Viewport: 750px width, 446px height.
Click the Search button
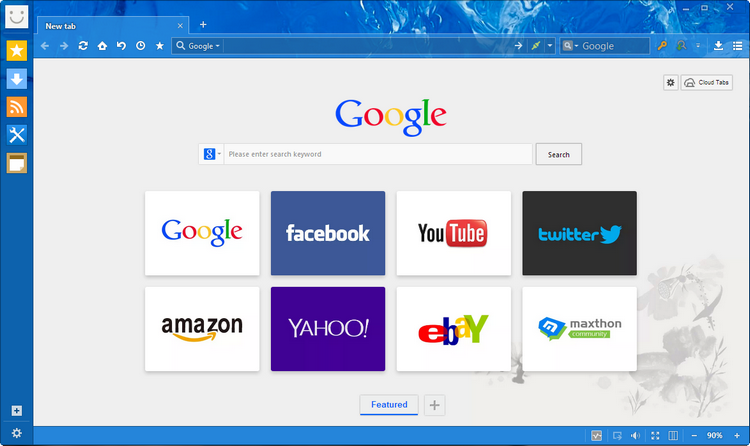[559, 154]
